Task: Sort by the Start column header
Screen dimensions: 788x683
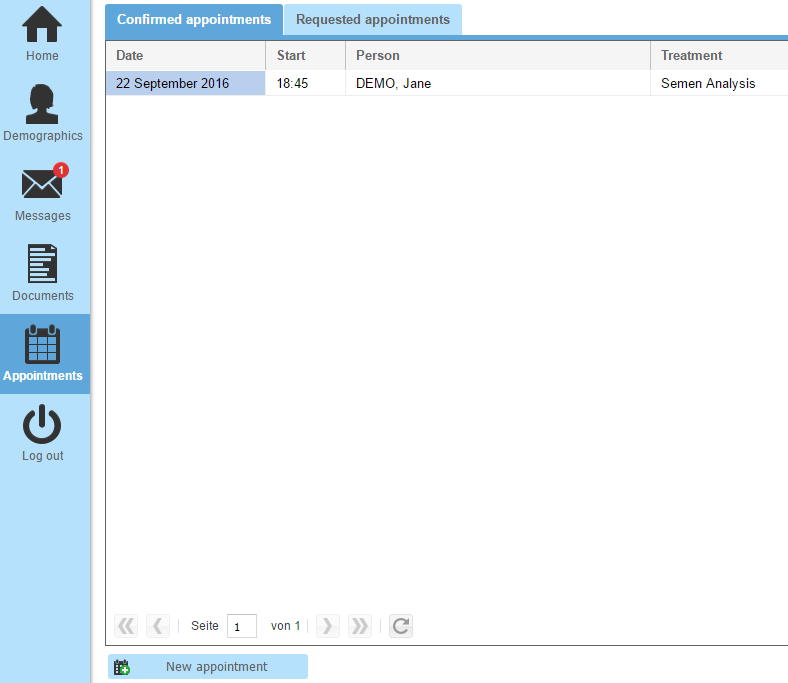Action: (306, 56)
